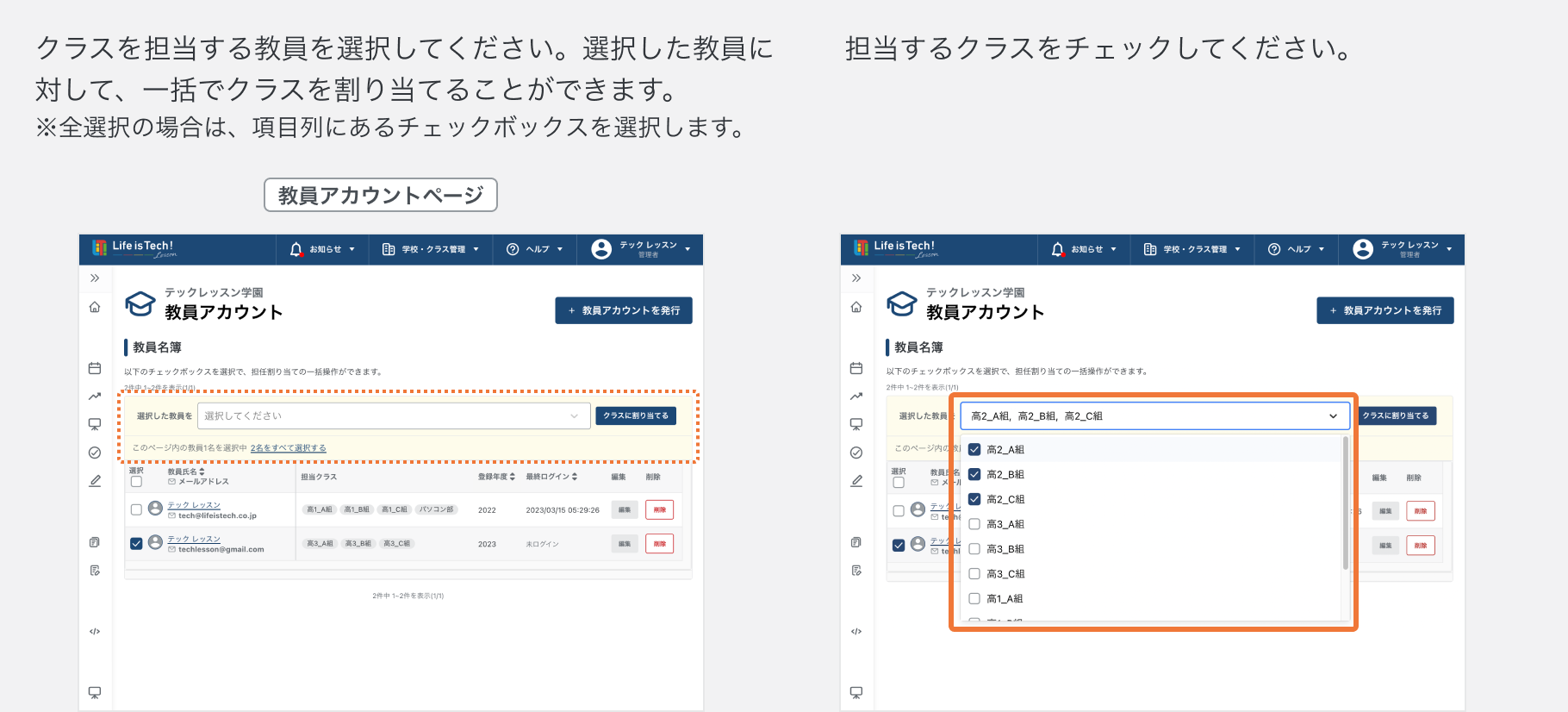
Task: Click the notification bell in the left screenshot header
Action: pyautogui.click(x=296, y=249)
